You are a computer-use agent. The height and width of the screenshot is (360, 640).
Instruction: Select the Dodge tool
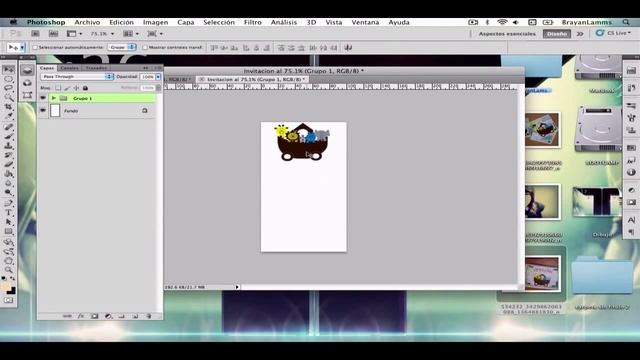[8, 193]
